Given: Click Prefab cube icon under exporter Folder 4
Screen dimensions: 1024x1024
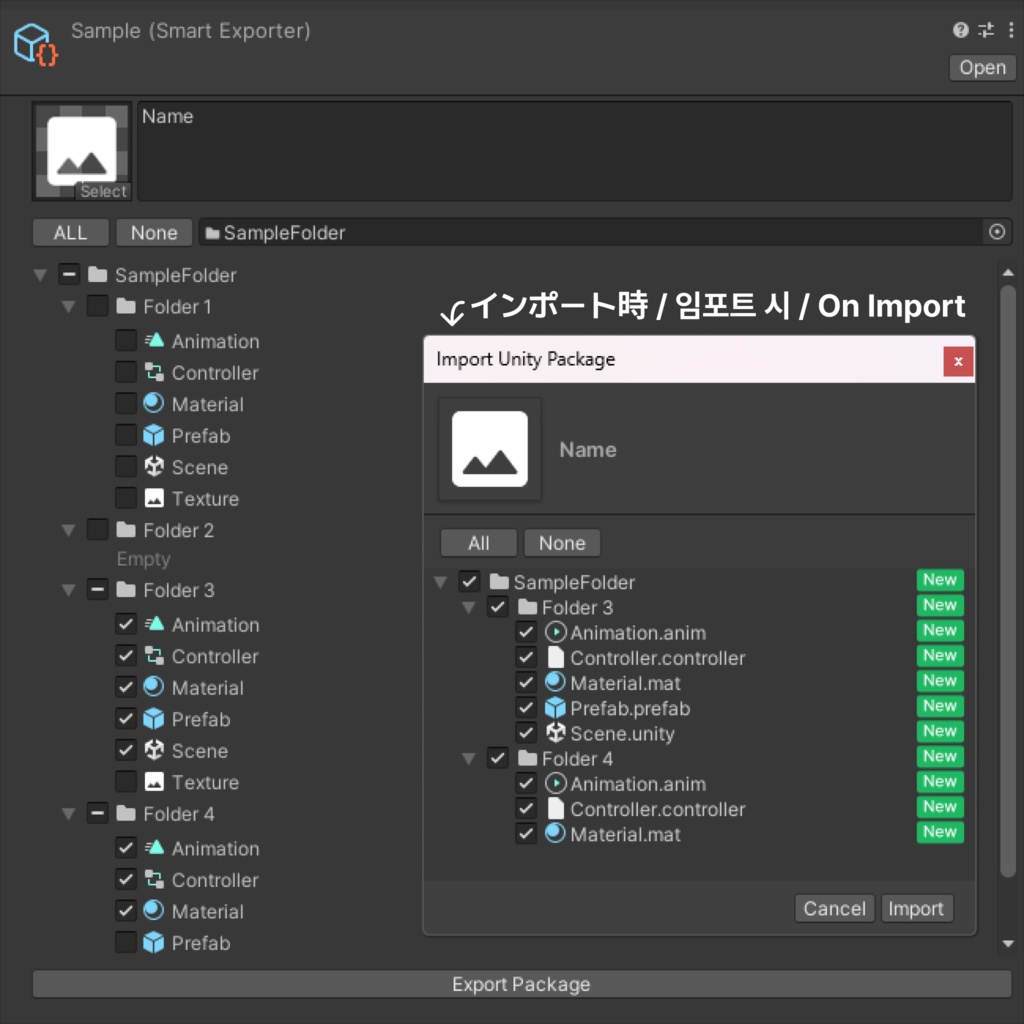Looking at the screenshot, I should (x=154, y=942).
